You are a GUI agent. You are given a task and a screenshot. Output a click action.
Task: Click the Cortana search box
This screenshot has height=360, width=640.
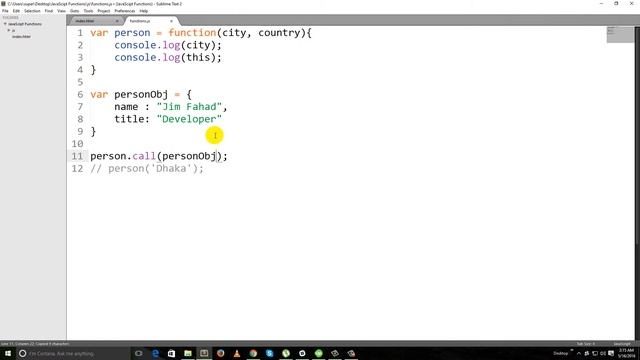click(73, 353)
